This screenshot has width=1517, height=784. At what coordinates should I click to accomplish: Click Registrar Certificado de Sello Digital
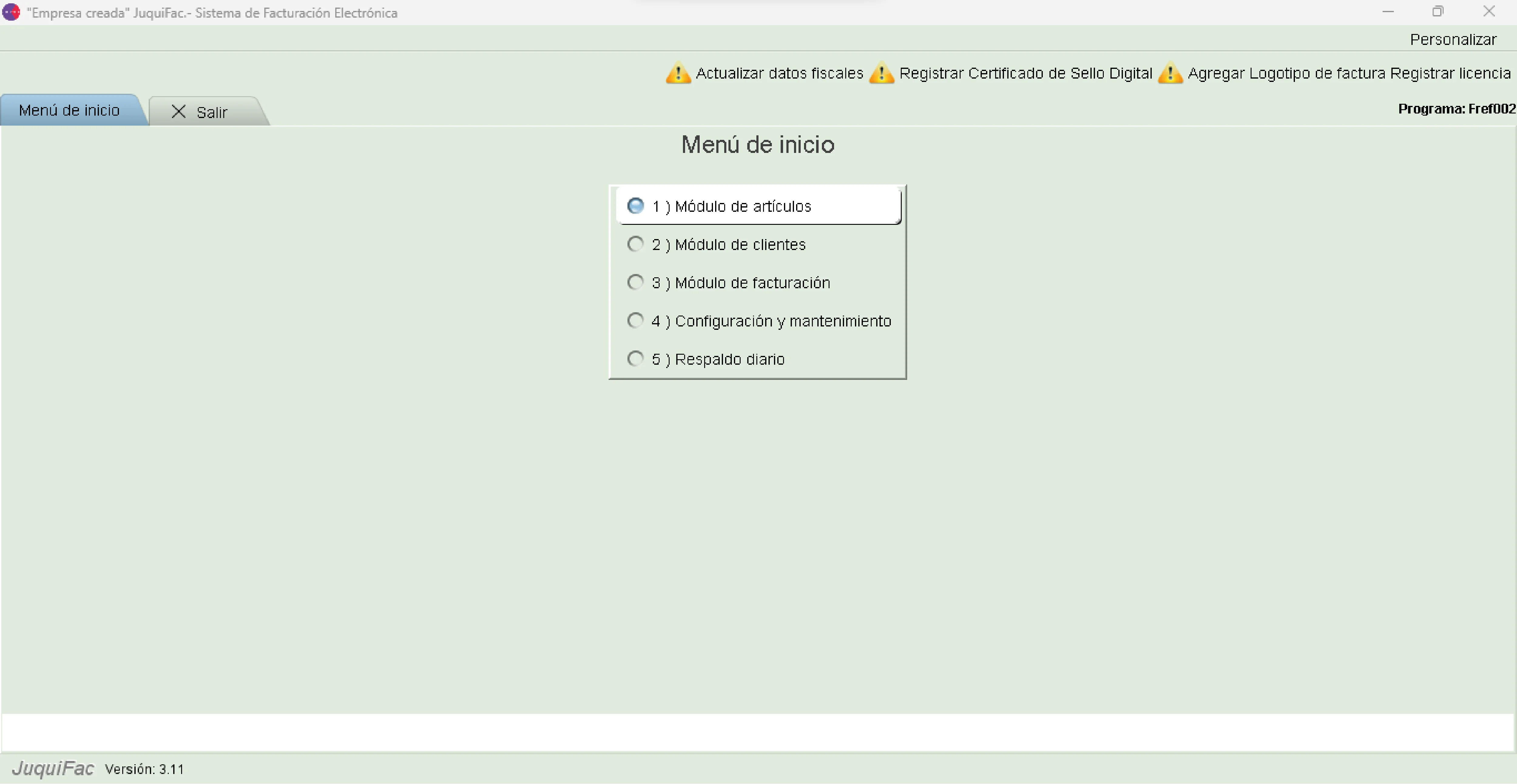(1025, 73)
